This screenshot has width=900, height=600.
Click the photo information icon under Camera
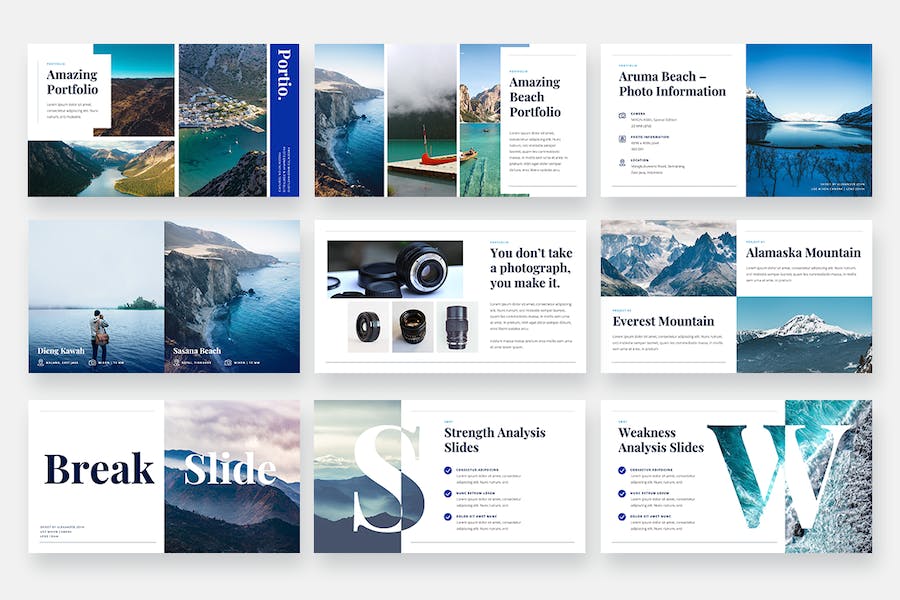[622, 140]
